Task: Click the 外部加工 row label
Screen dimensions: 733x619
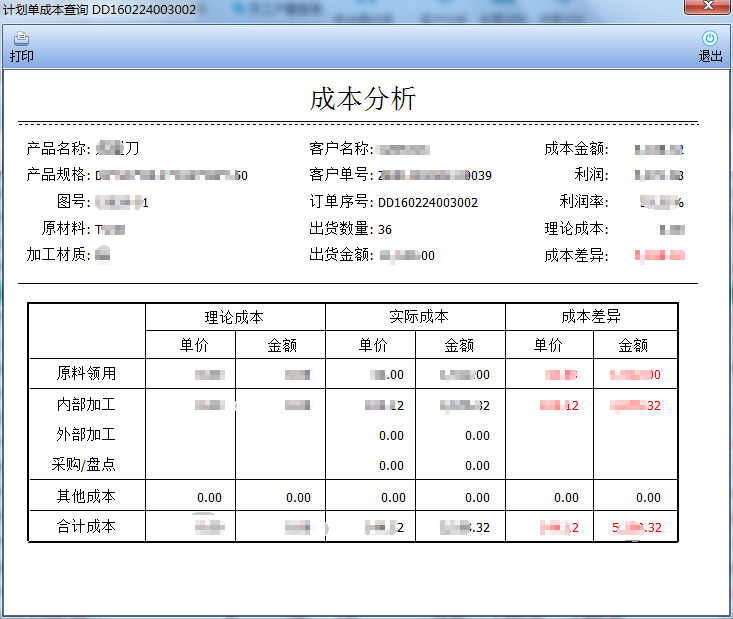Action: pyautogui.click(x=87, y=435)
